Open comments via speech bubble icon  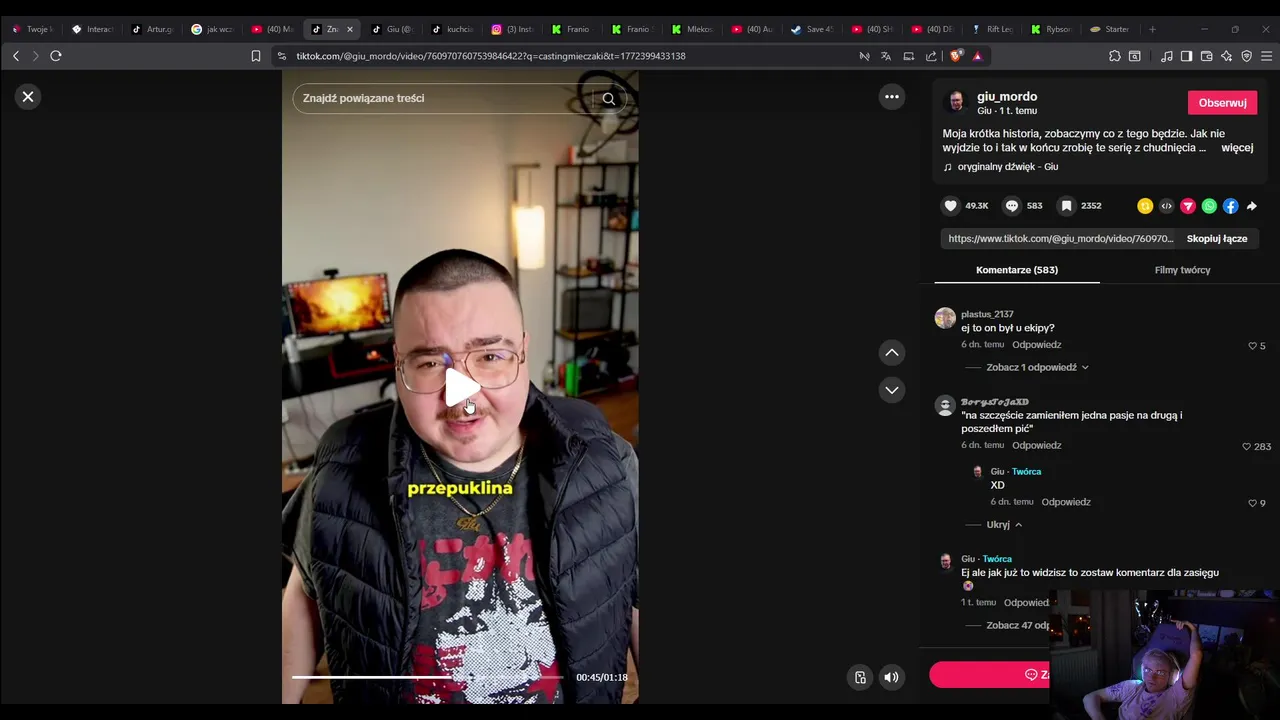[x=1012, y=206]
